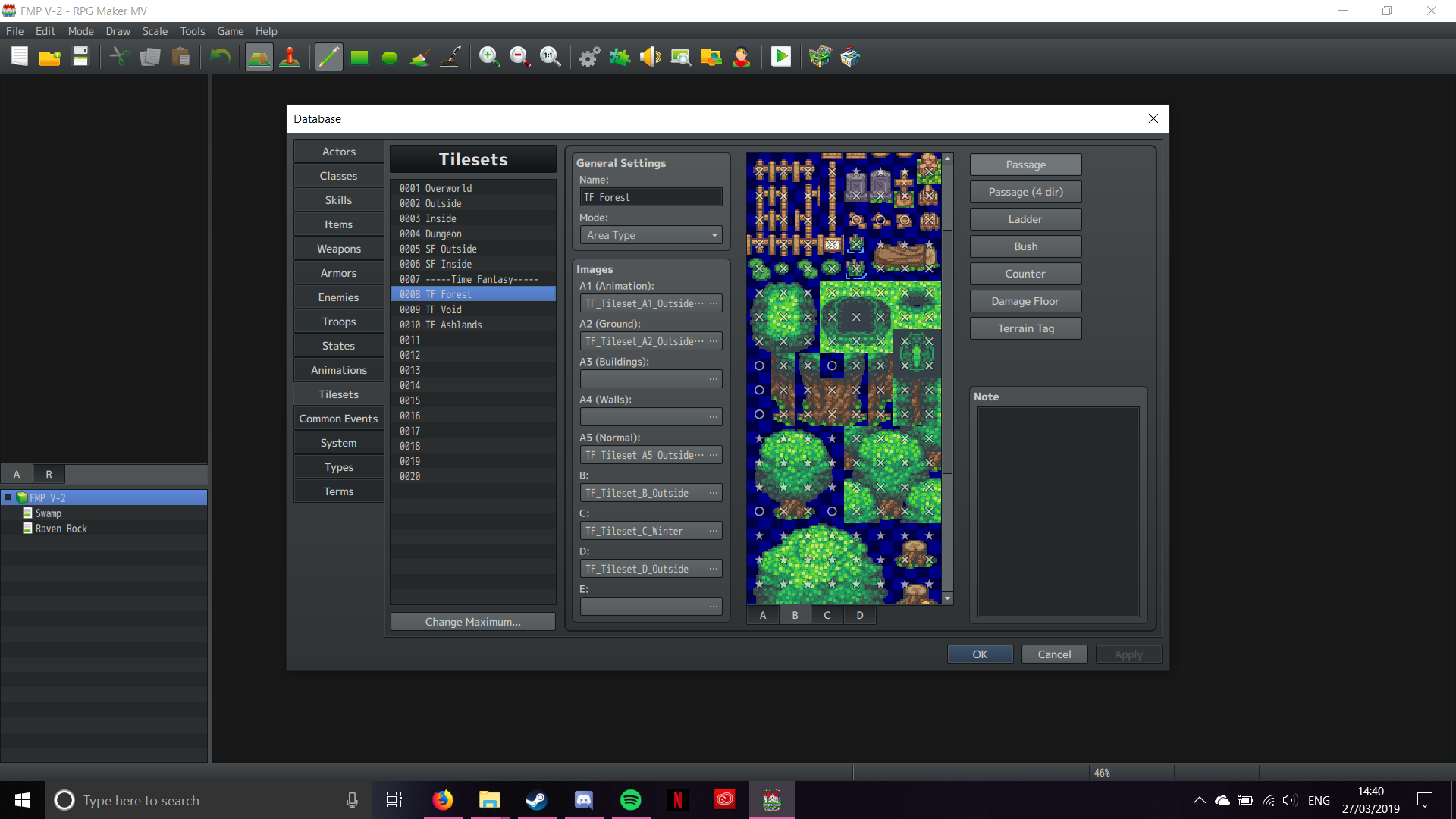Click the Name input field

click(651, 197)
